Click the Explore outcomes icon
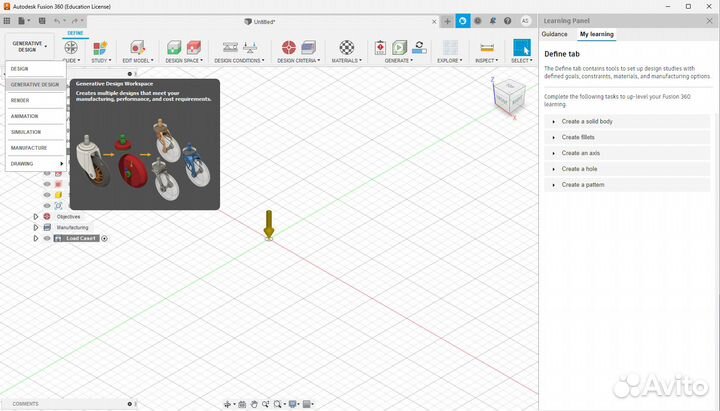Image resolution: width=720 pixels, height=411 pixels. click(450, 47)
